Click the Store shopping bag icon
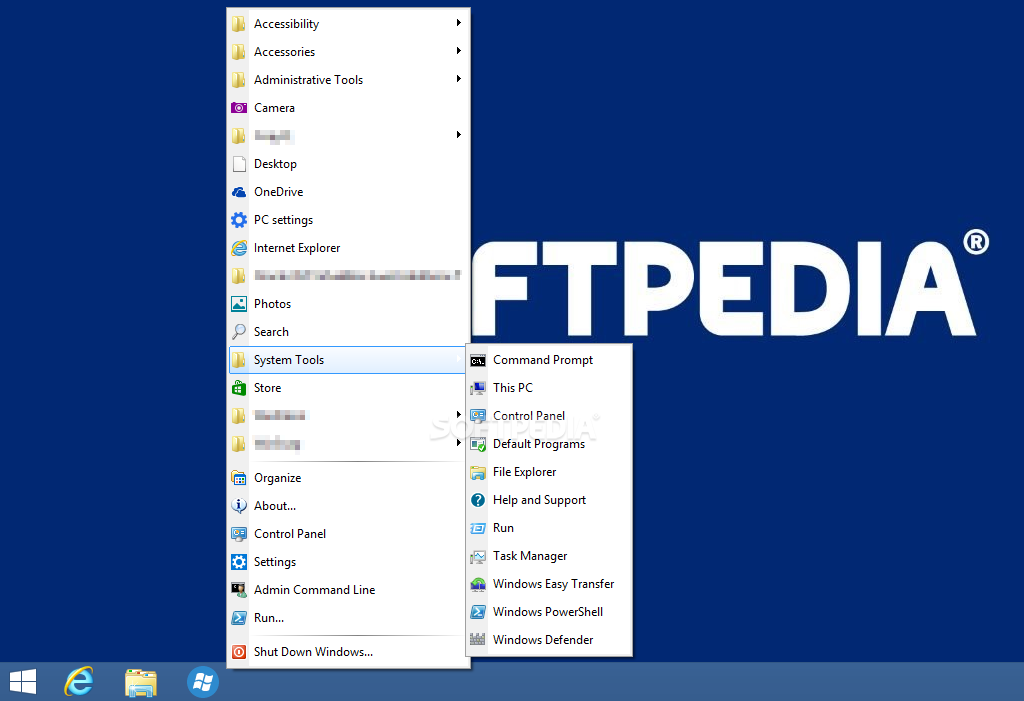The height and width of the screenshot is (701, 1024). pos(239,388)
